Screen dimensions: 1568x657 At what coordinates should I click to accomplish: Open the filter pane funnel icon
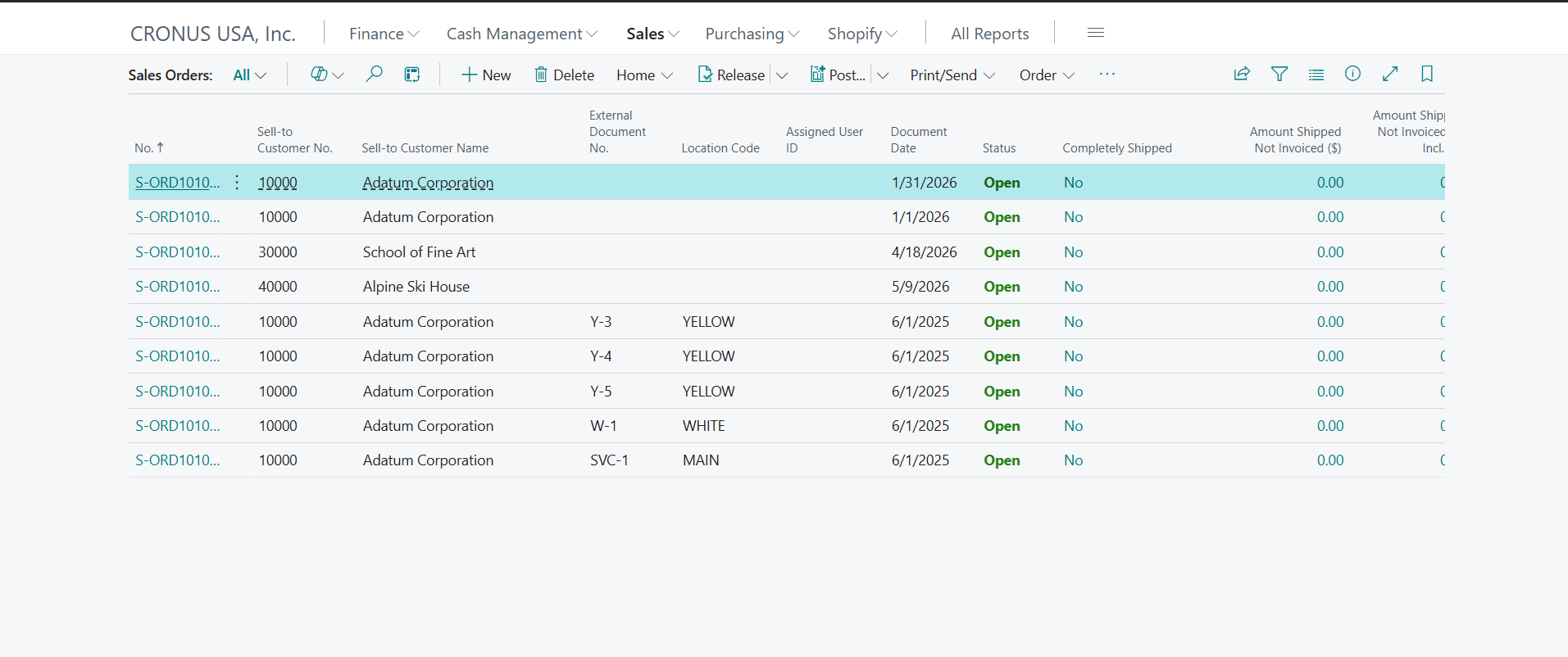(1279, 75)
